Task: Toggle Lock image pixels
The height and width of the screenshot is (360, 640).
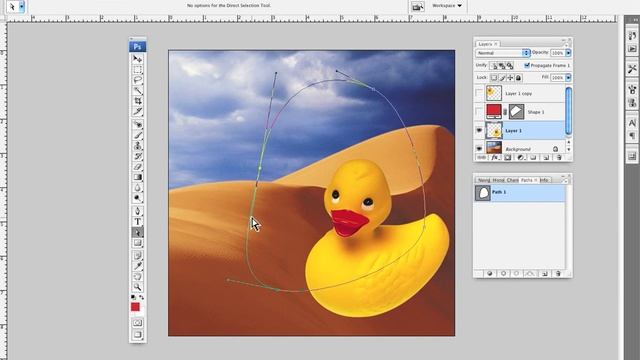Action: (x=502, y=78)
